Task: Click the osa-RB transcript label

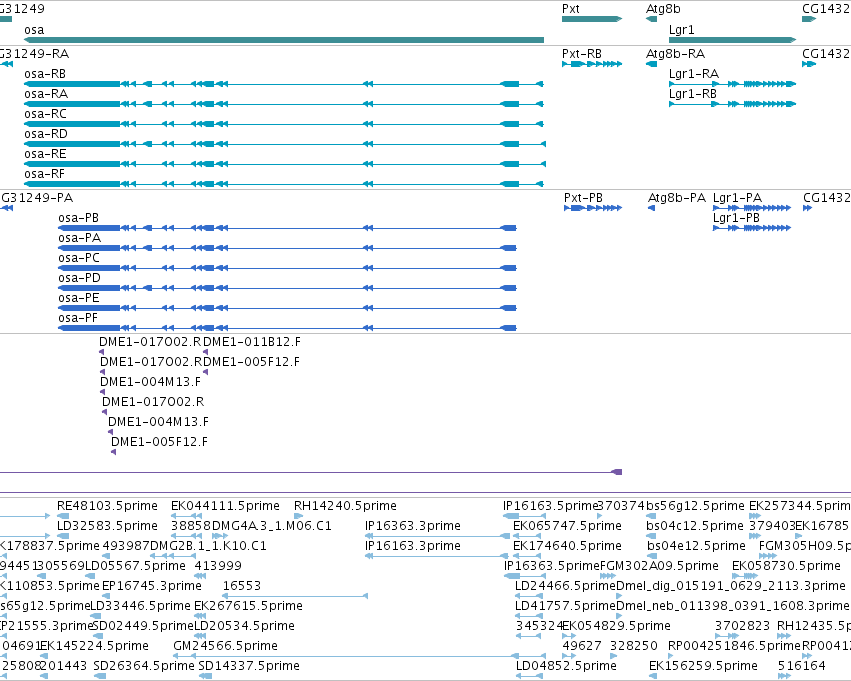Action: coord(45,74)
